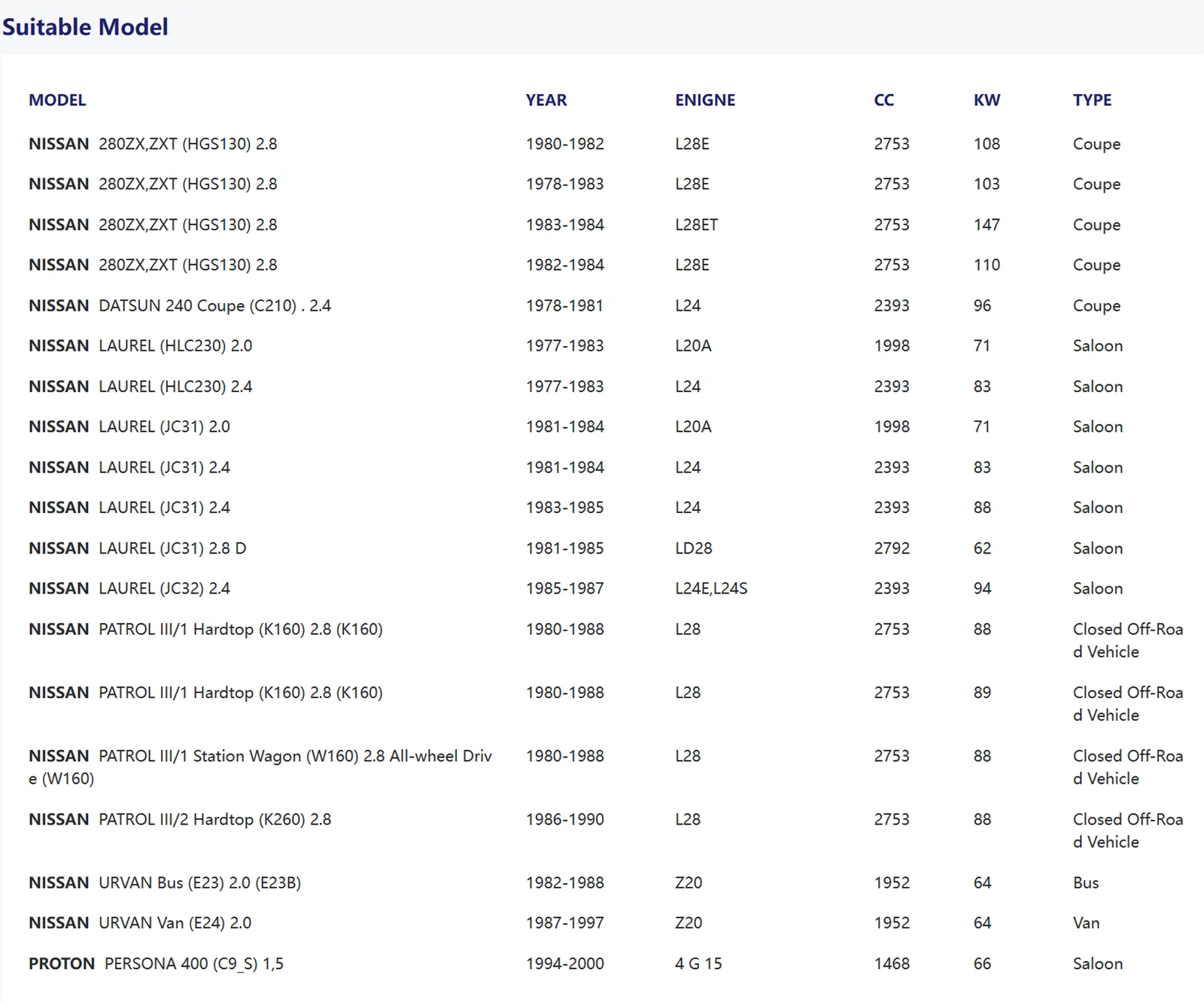Select the LD28 engine code cell
This screenshot has width=1204, height=1002.
(x=693, y=548)
